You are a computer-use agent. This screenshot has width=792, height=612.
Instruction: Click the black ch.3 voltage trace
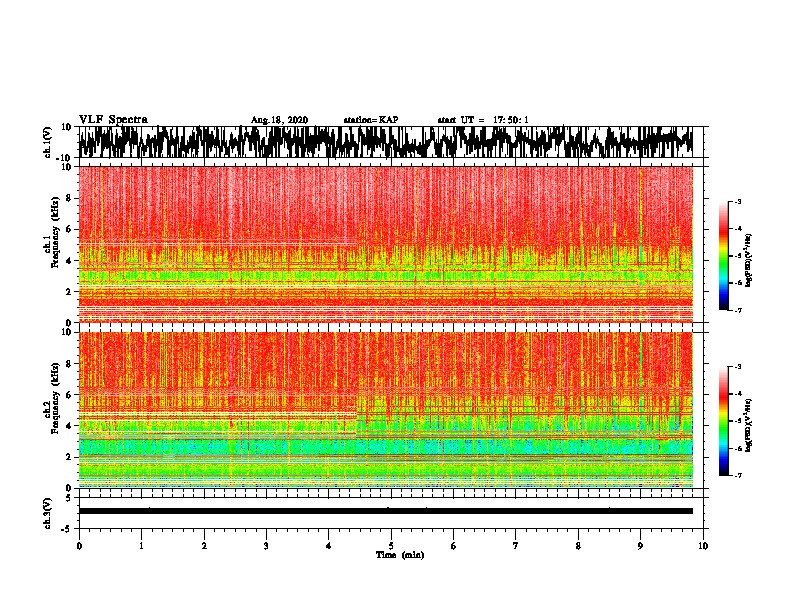(x=385, y=511)
